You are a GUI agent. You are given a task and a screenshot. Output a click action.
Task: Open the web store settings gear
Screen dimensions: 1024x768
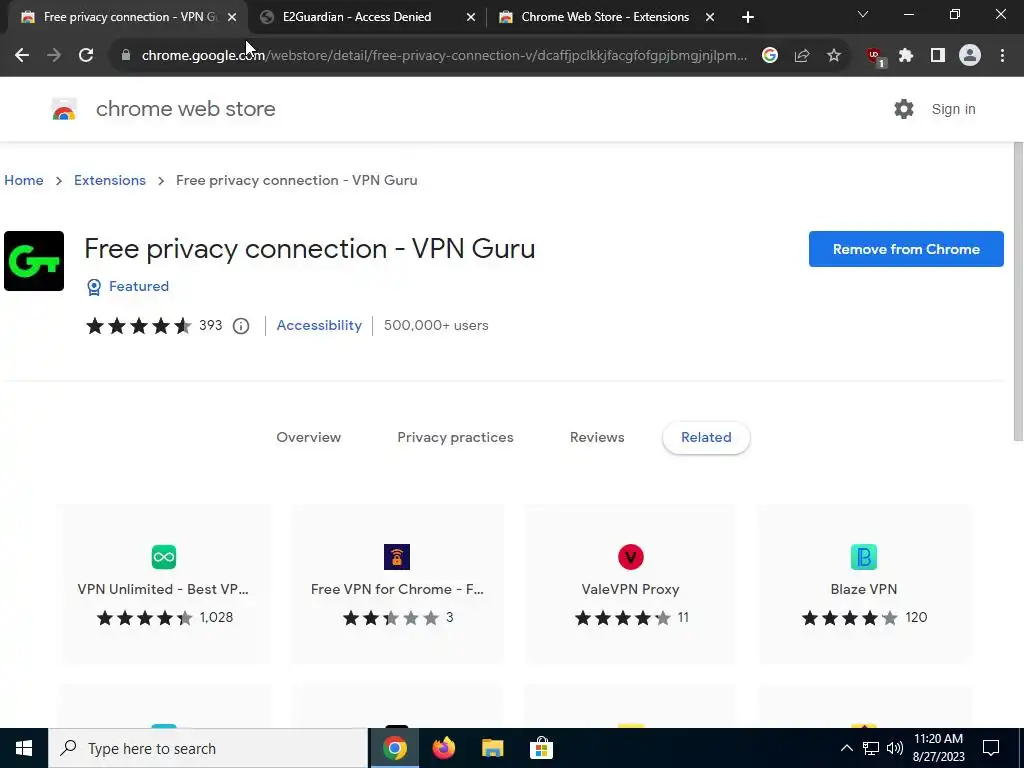(x=904, y=109)
